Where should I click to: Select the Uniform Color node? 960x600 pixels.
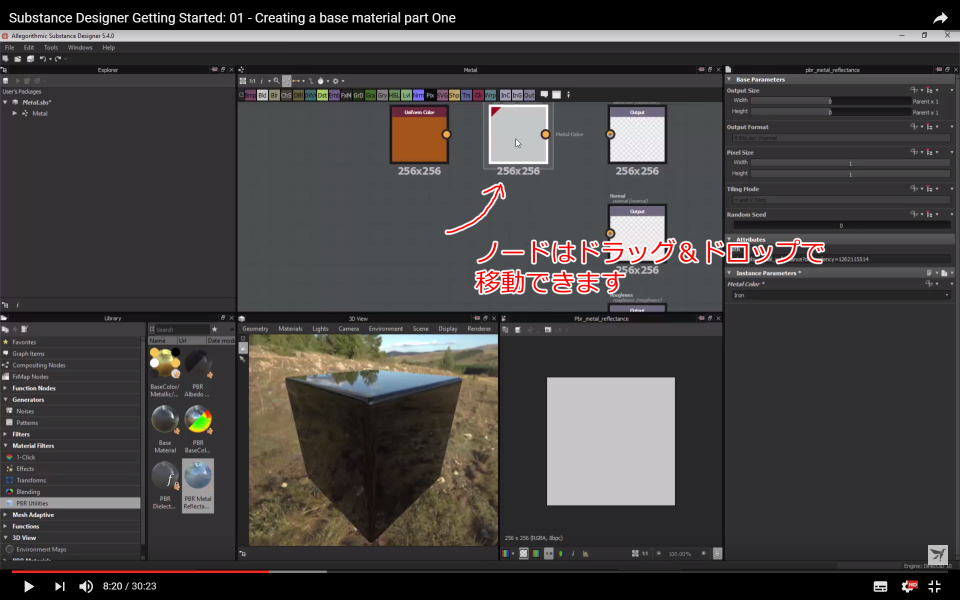point(419,135)
